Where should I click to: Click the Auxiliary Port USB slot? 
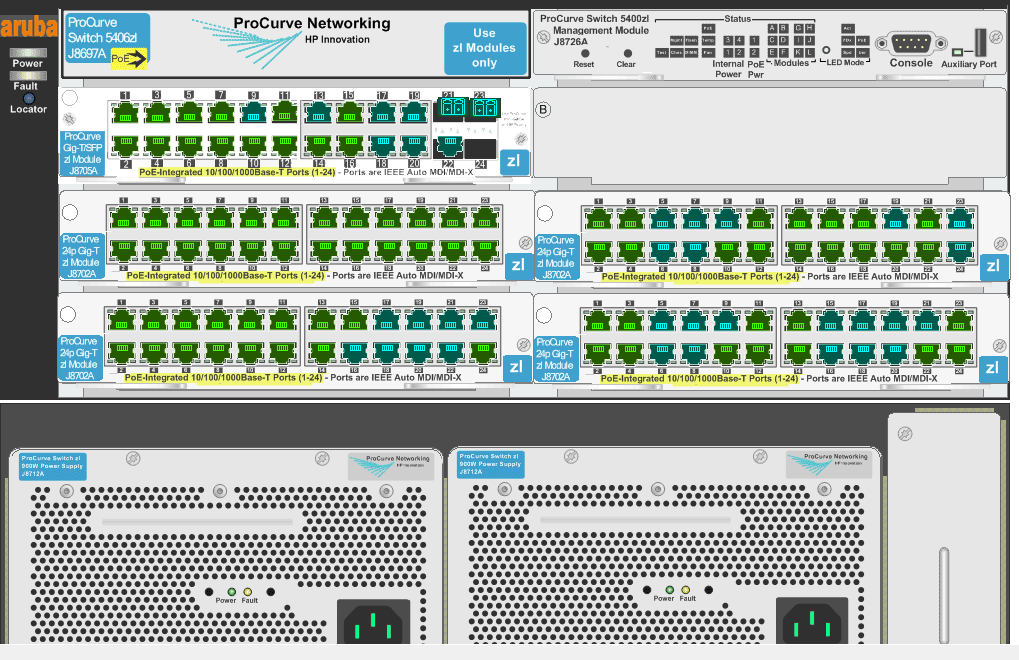tap(979, 42)
